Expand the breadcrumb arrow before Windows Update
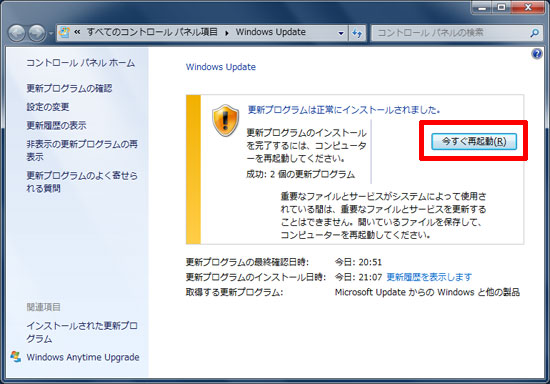 [x=227, y=33]
